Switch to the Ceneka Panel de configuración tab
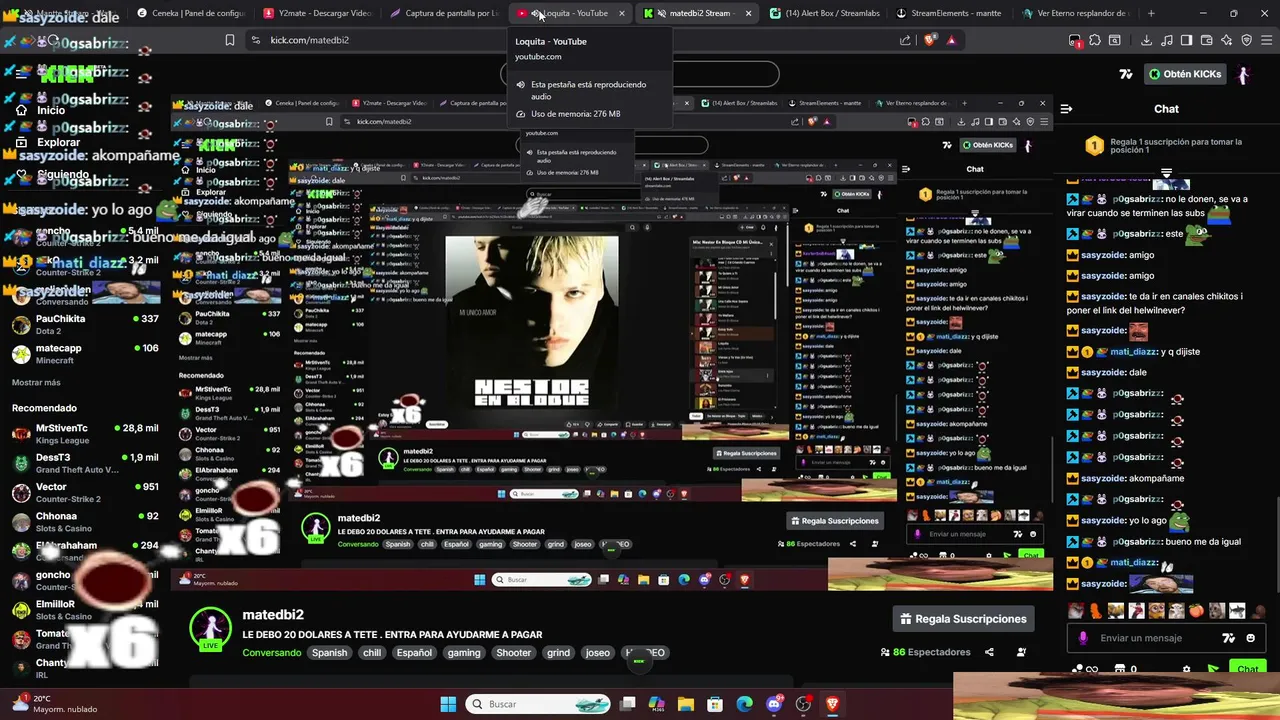Image resolution: width=1280 pixels, height=720 pixels. 191,13
